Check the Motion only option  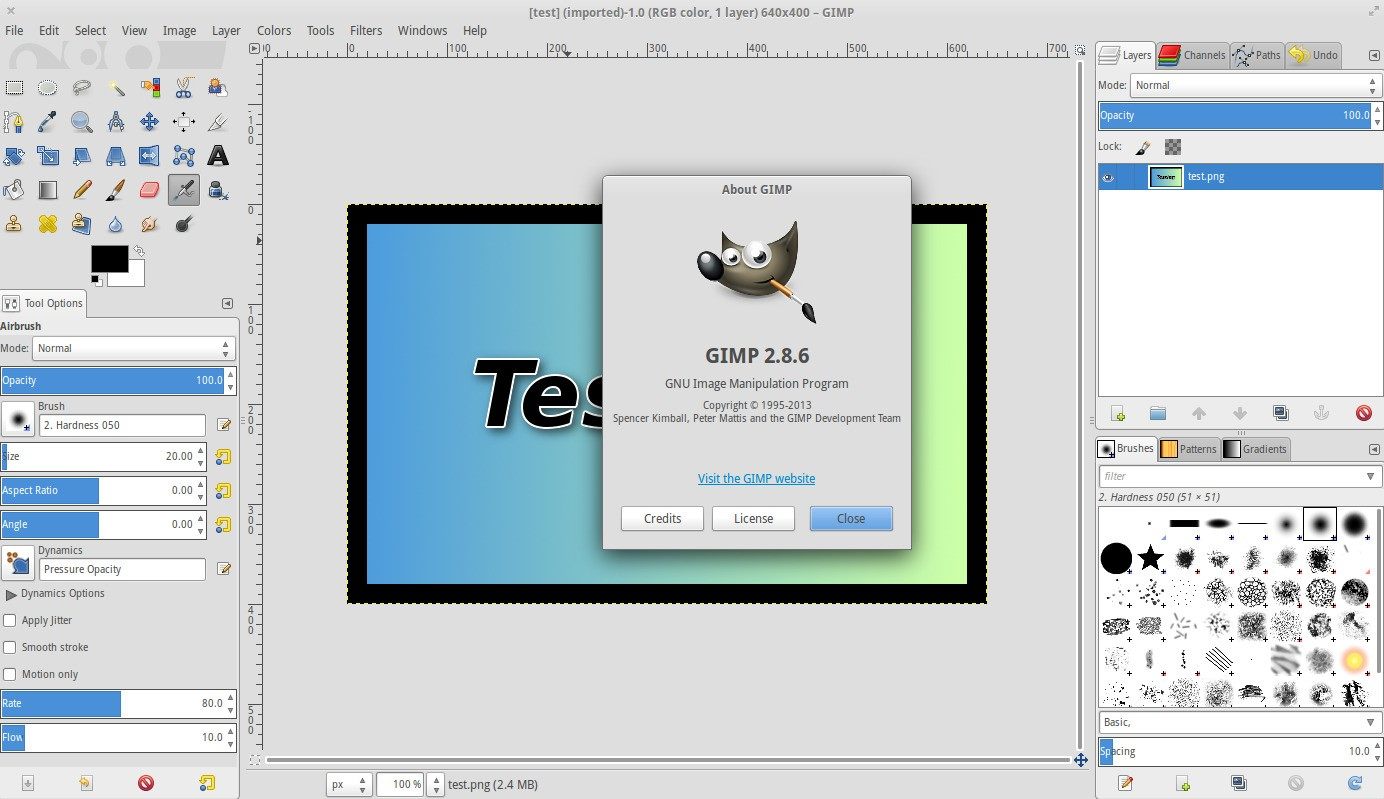[x=10, y=674]
